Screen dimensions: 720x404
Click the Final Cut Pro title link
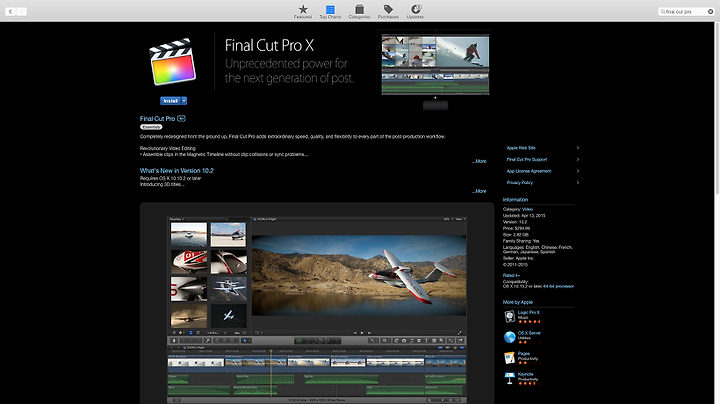click(158, 118)
